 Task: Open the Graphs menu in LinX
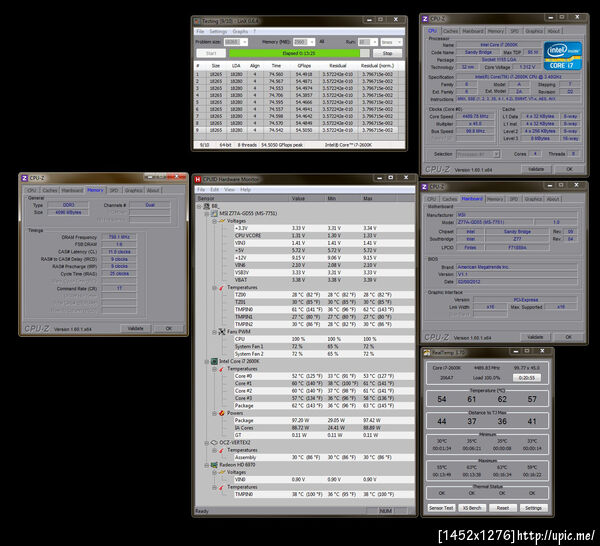(240, 31)
